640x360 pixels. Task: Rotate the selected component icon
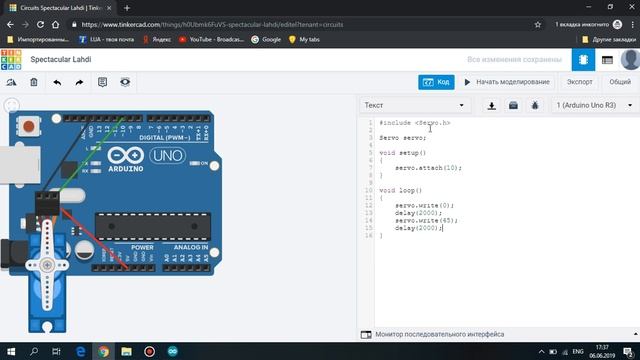click(x=11, y=82)
